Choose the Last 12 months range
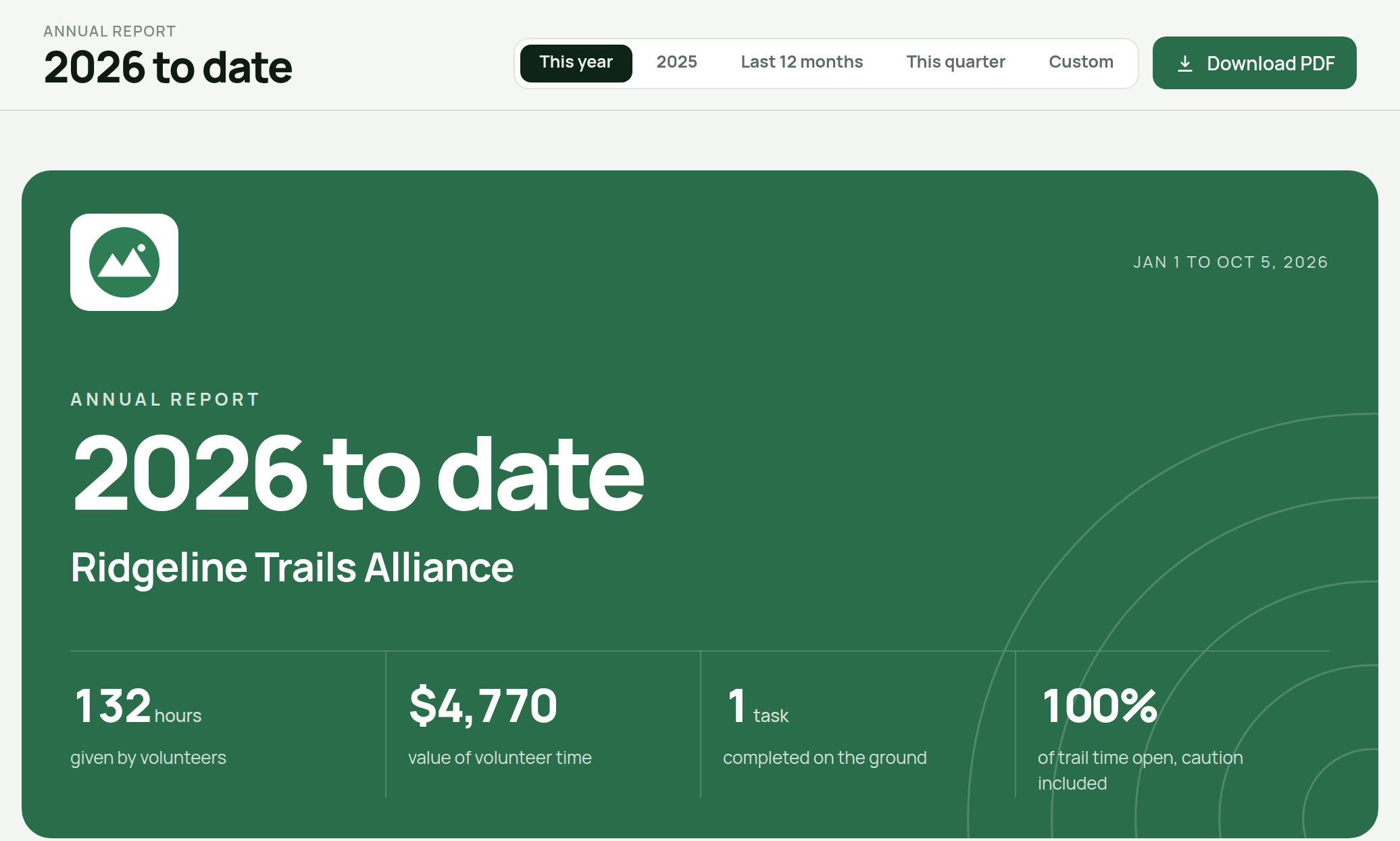 (x=801, y=63)
